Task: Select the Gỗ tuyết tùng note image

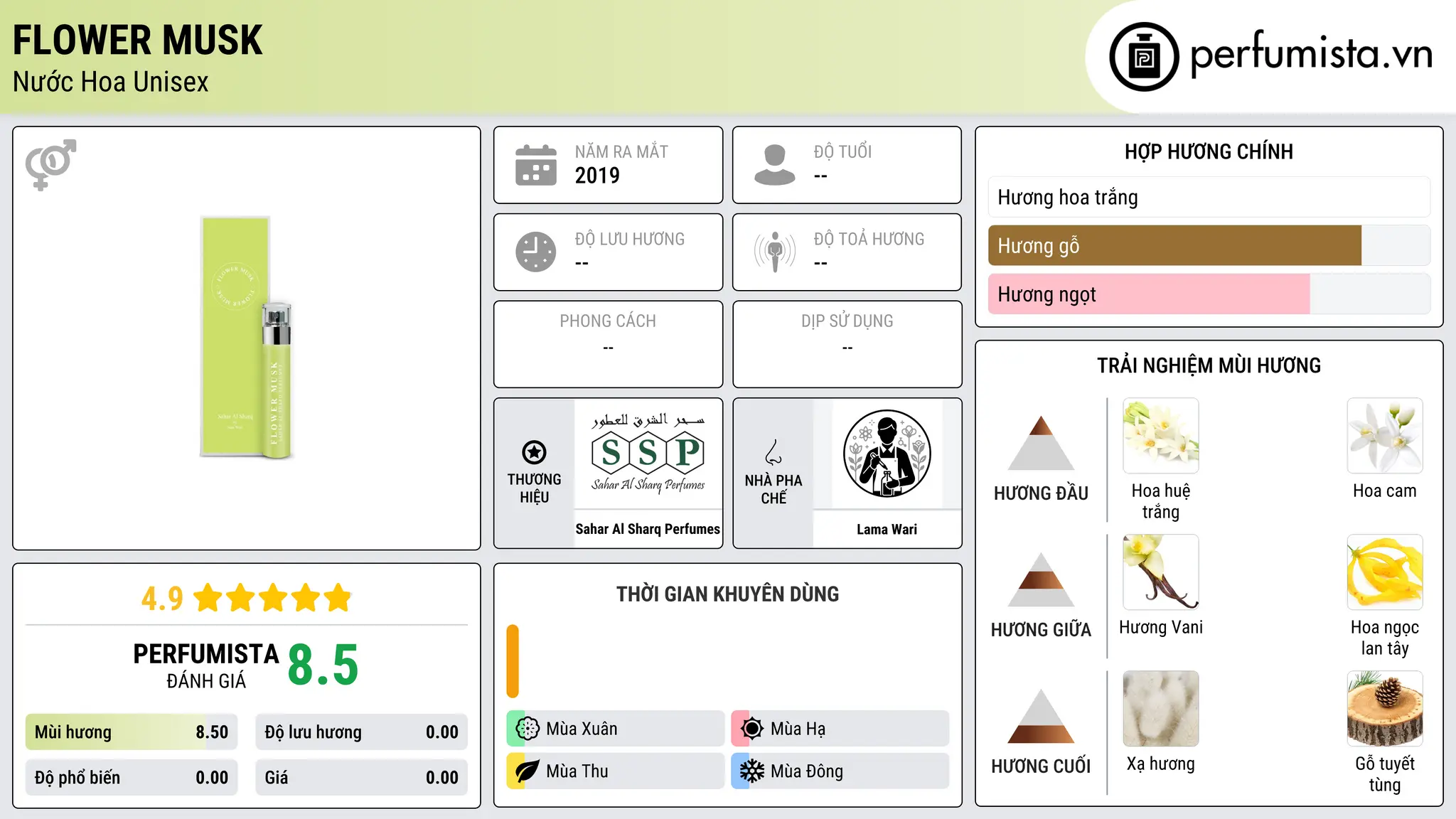Action: [x=1385, y=709]
